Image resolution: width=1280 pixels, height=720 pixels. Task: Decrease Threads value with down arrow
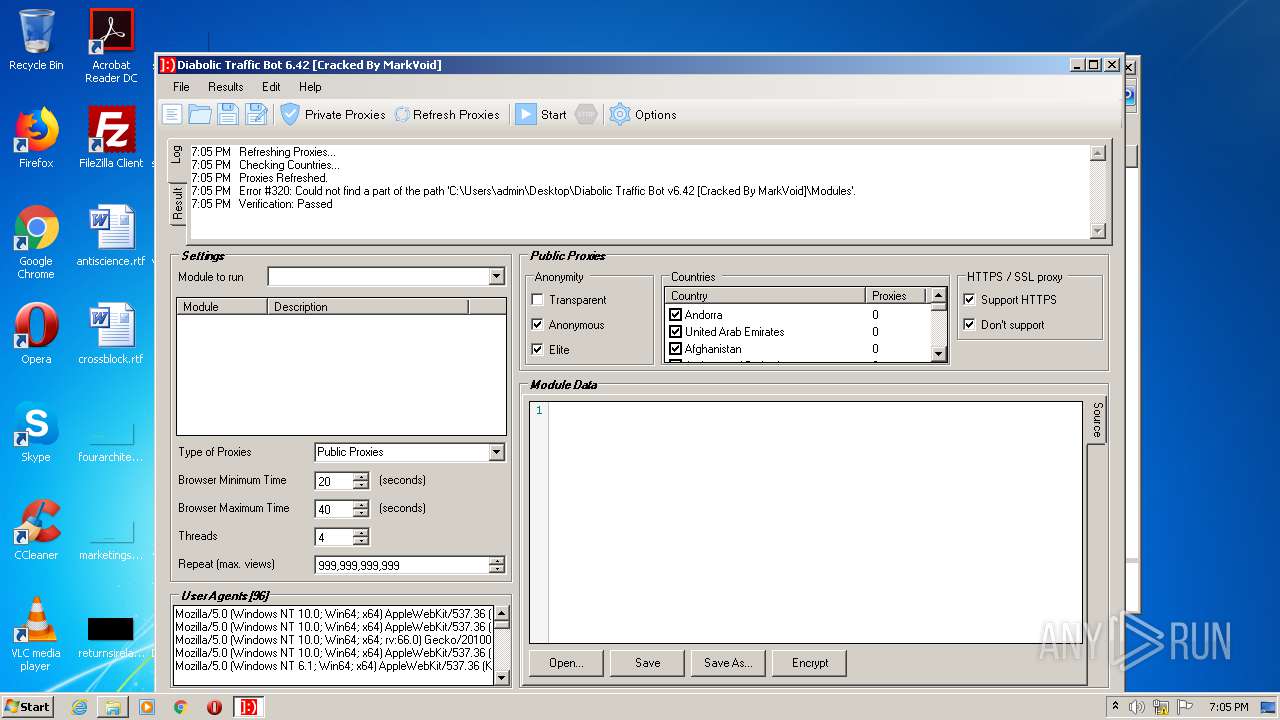(361, 541)
